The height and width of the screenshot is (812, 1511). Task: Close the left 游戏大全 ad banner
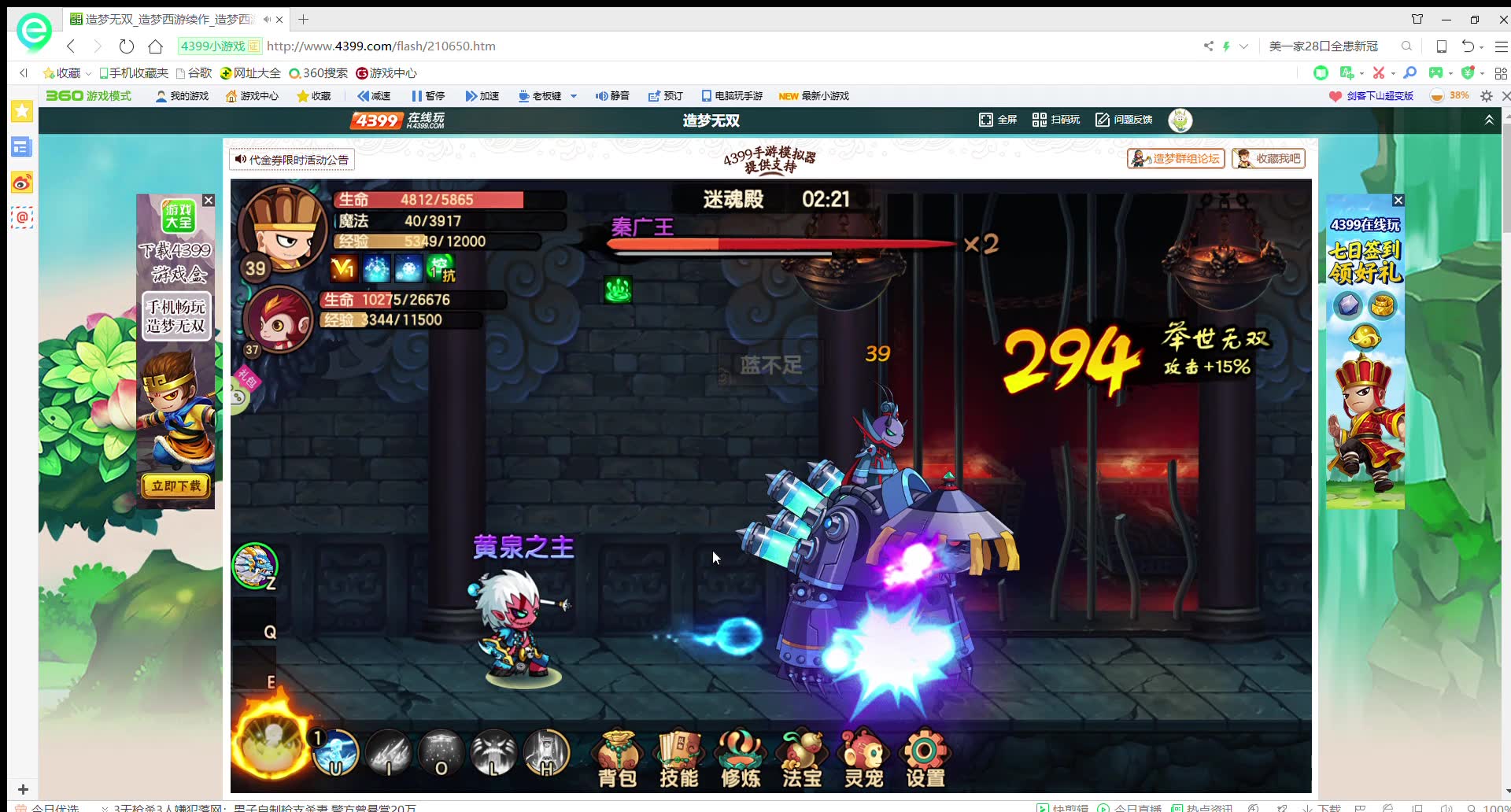pyautogui.click(x=209, y=201)
